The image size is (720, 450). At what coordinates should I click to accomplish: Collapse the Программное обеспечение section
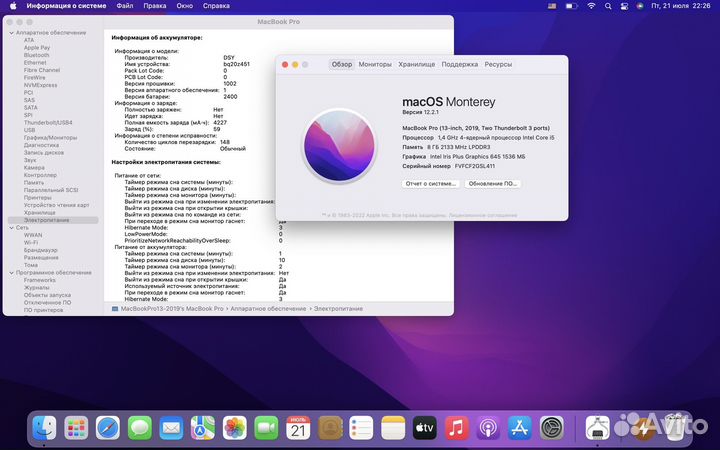point(11,272)
